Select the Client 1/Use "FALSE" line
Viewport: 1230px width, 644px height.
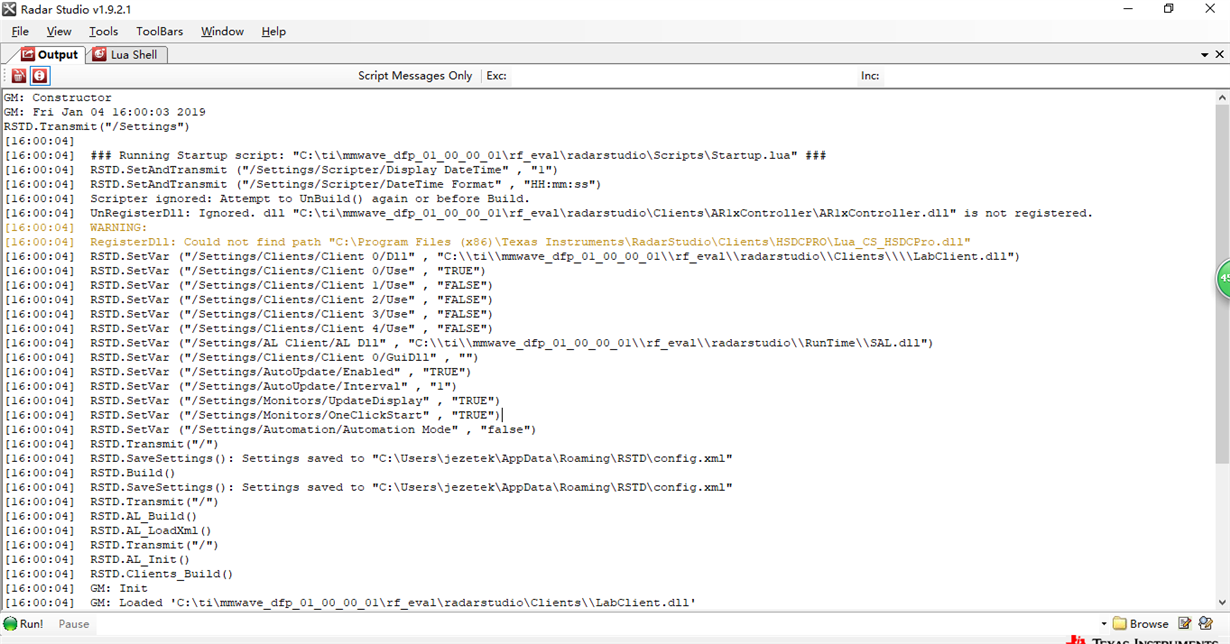248,286
